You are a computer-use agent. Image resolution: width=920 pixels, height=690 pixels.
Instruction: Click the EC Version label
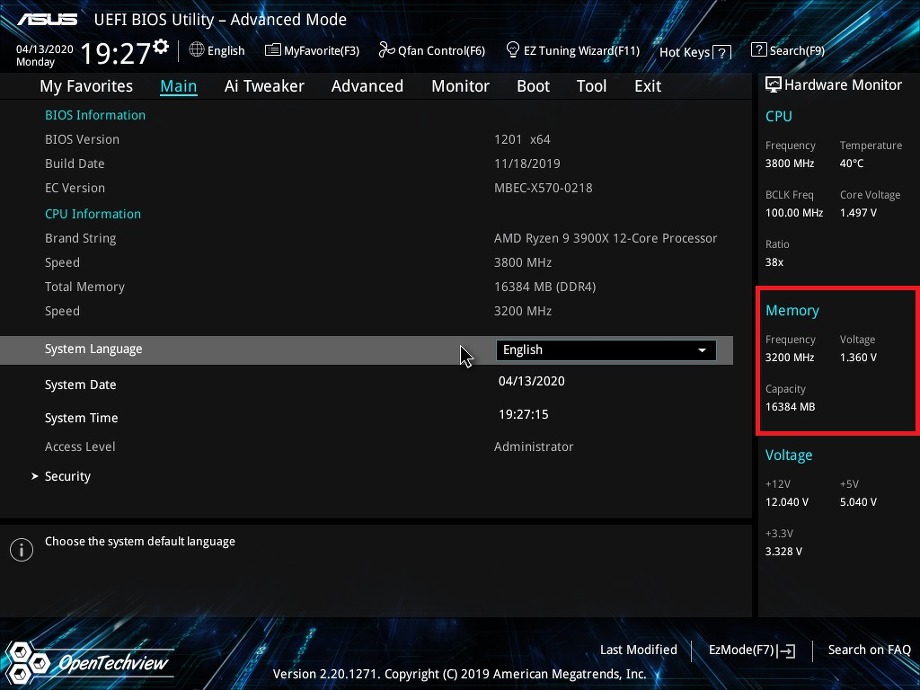75,188
